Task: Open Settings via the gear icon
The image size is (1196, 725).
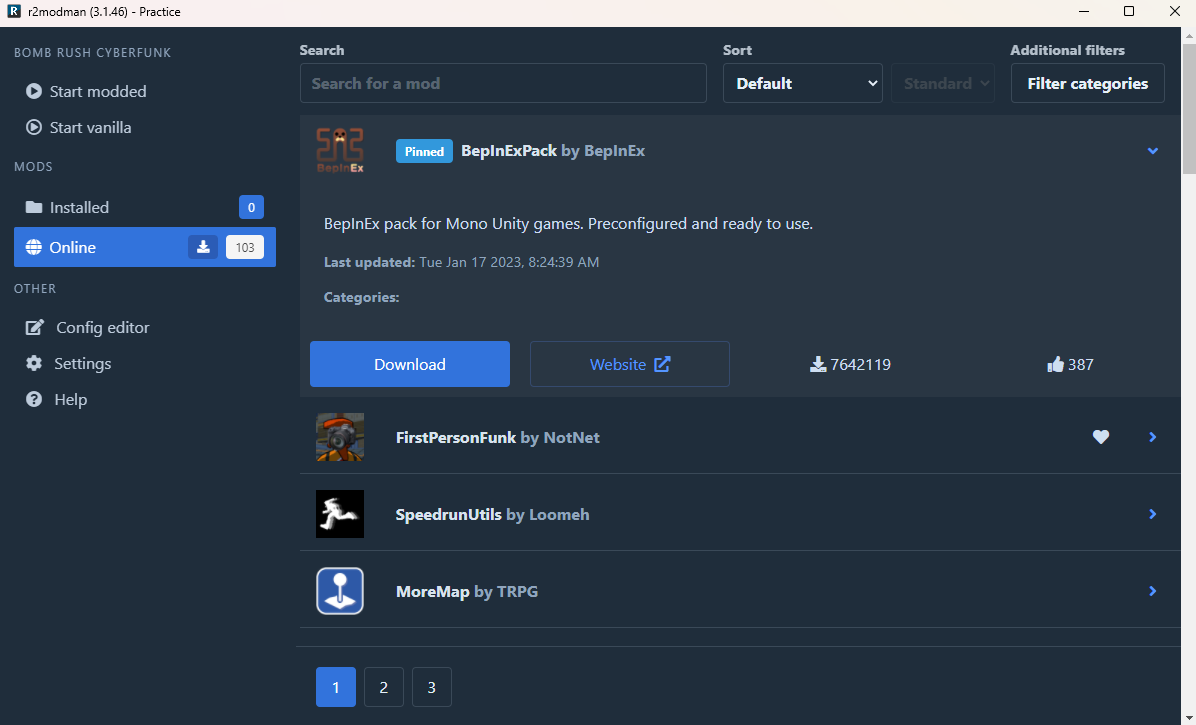Action: click(x=33, y=363)
